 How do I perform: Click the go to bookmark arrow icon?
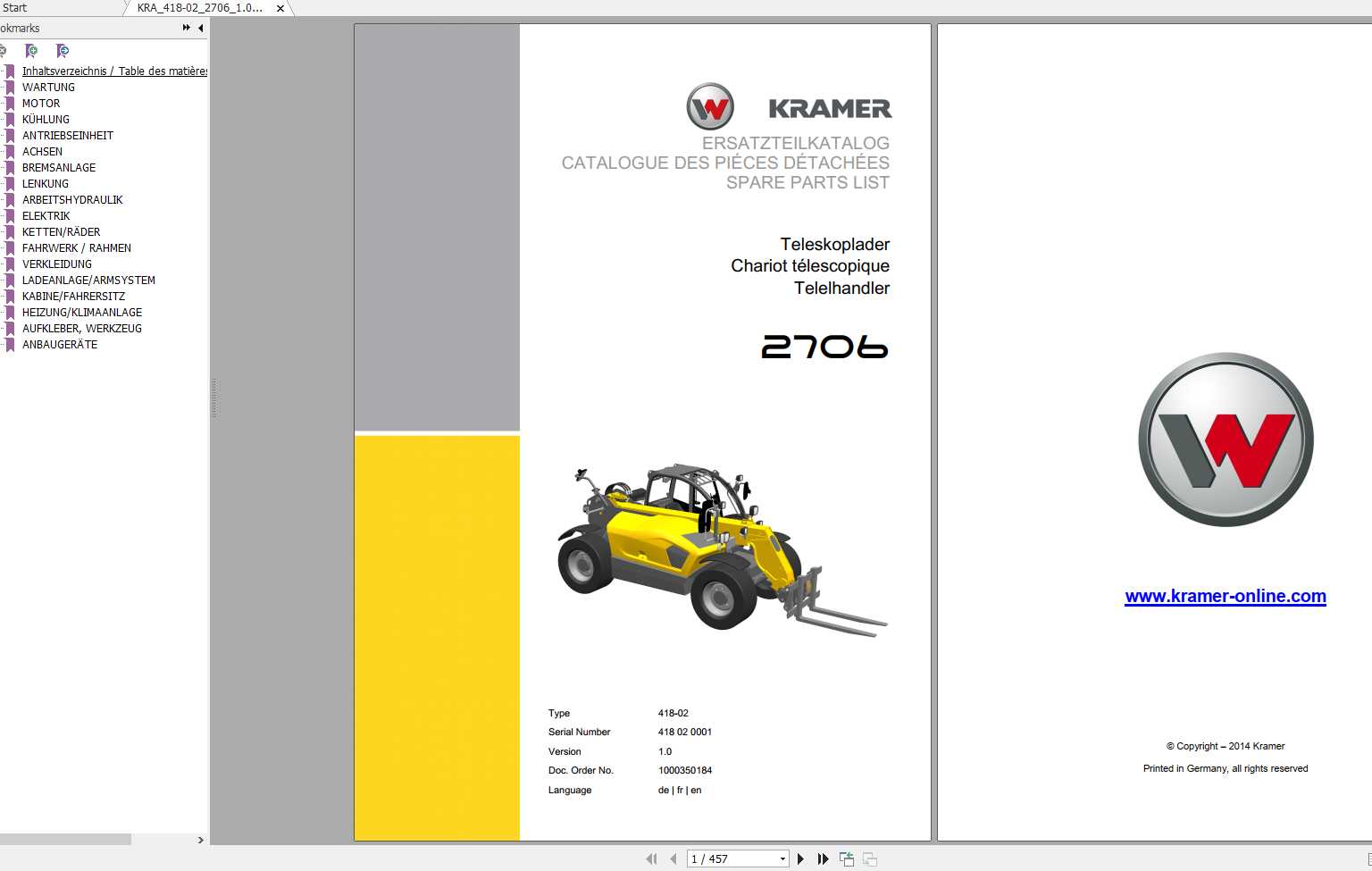click(x=62, y=51)
